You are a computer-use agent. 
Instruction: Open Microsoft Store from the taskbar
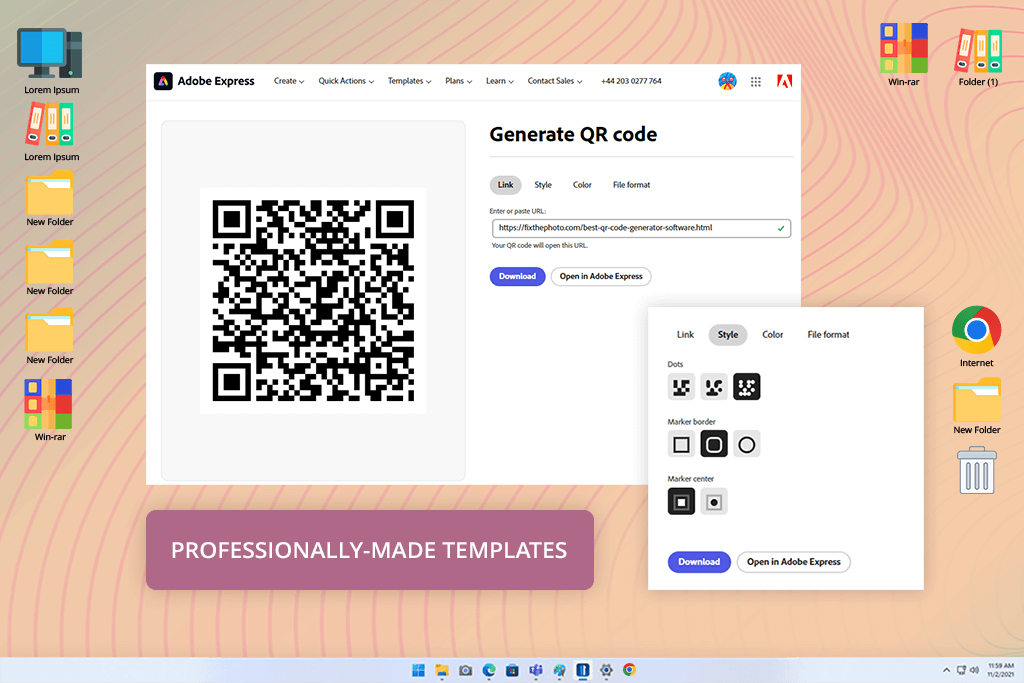(512, 670)
